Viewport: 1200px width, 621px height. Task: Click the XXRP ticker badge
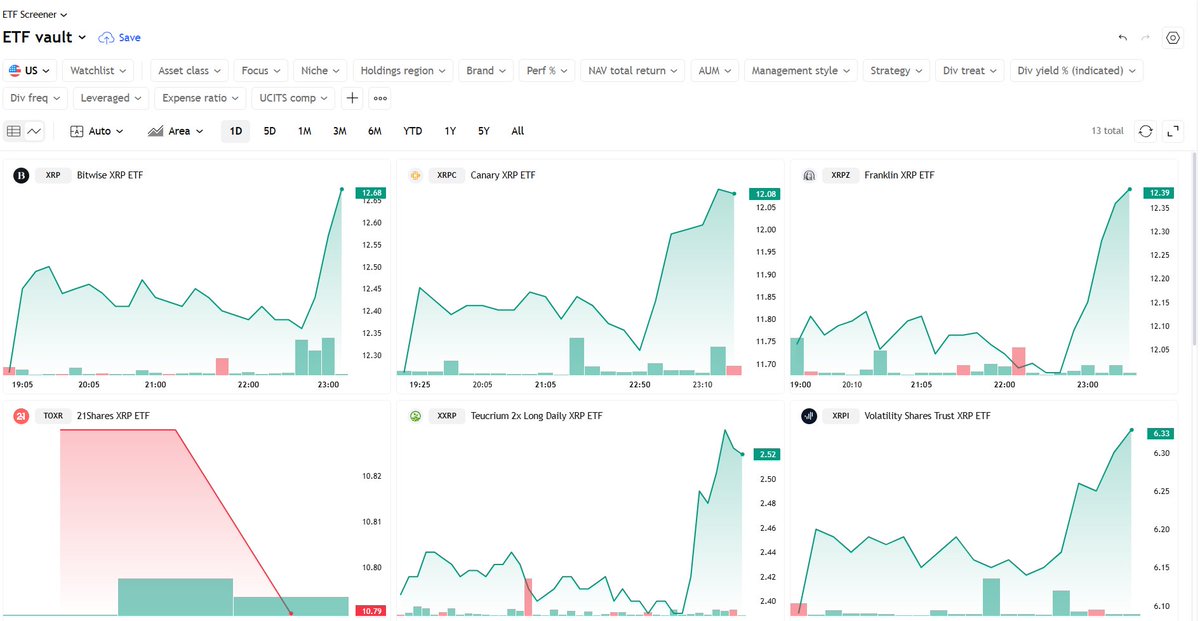tap(447, 416)
